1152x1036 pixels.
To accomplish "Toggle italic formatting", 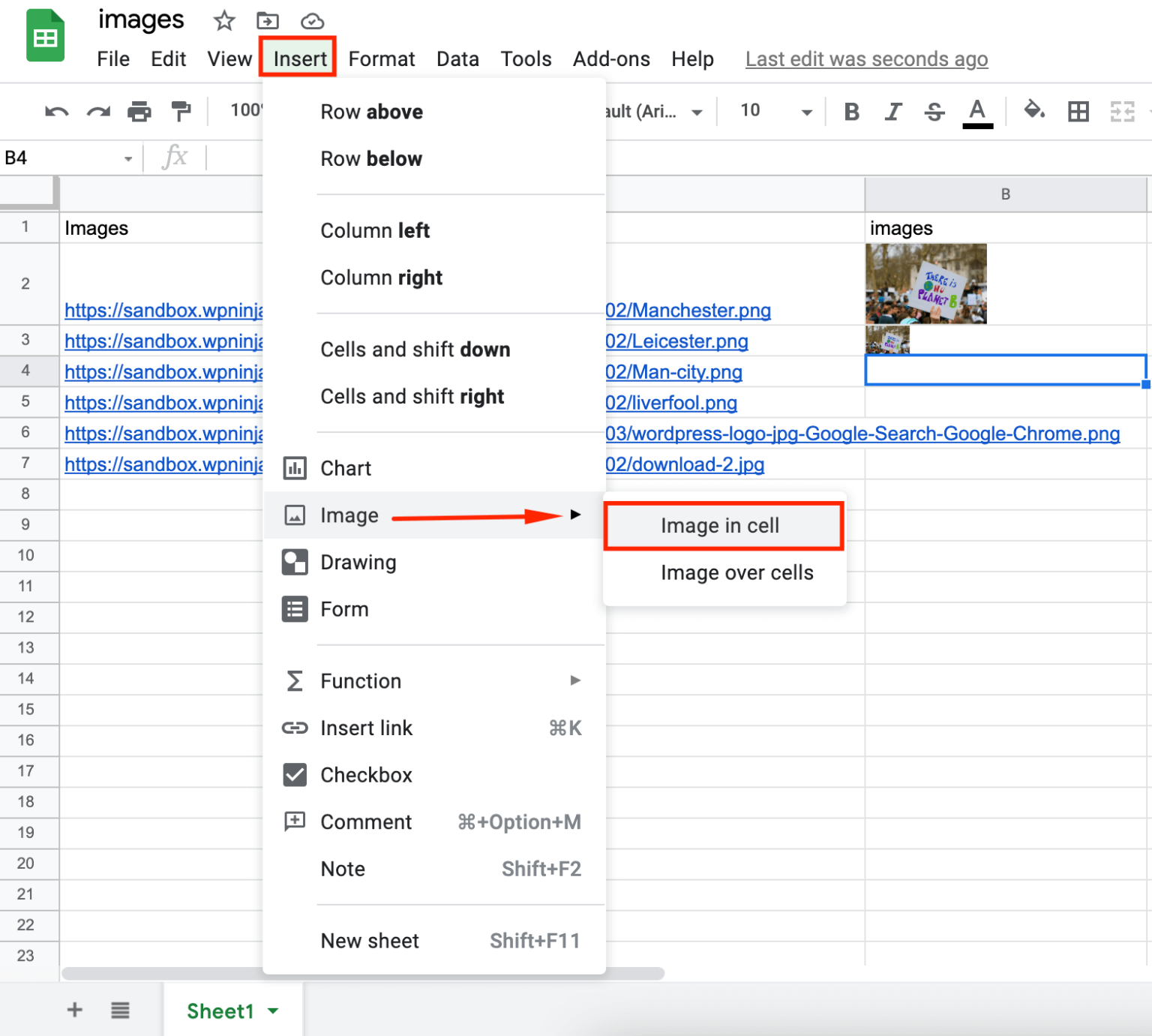I will tap(892, 111).
